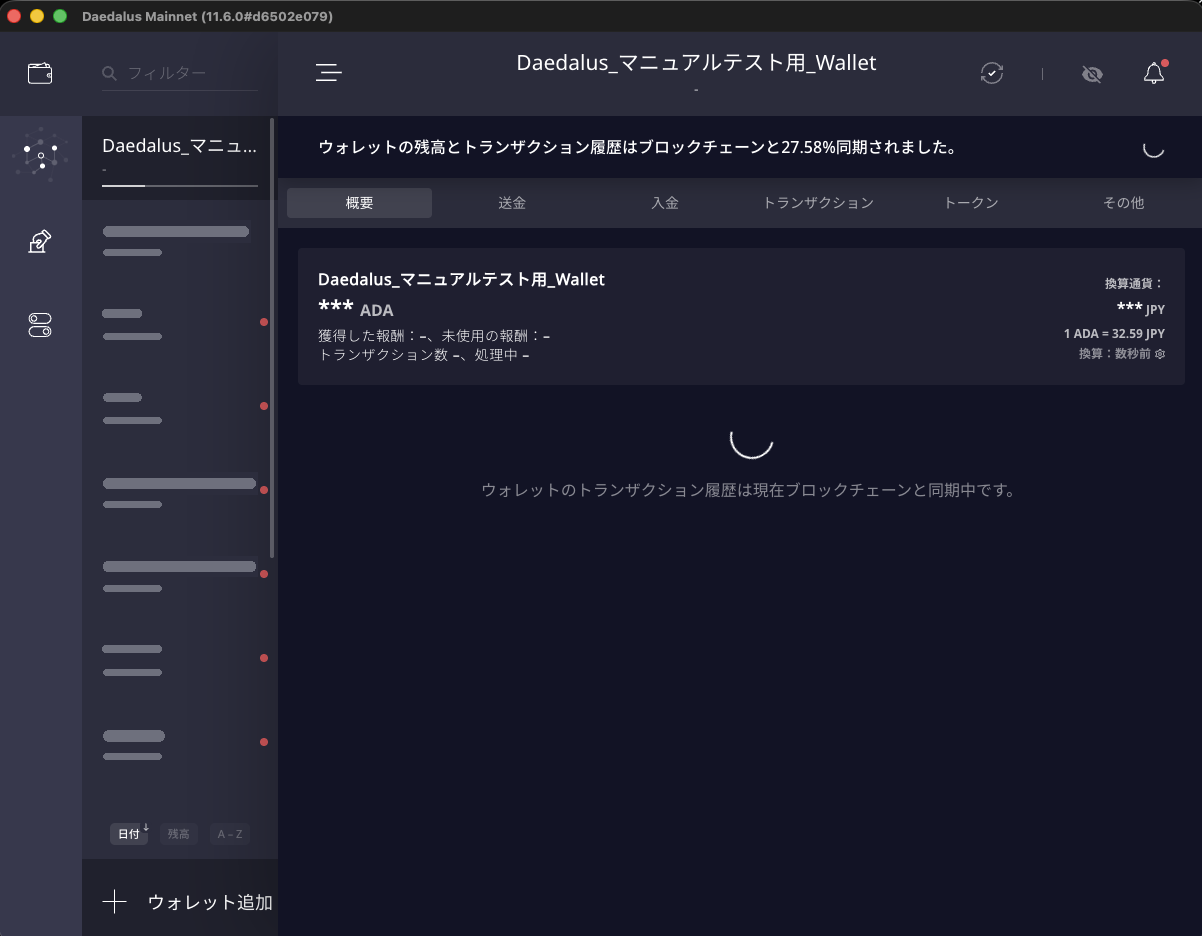
Task: Open the notifications bell
Action: pos(1154,73)
